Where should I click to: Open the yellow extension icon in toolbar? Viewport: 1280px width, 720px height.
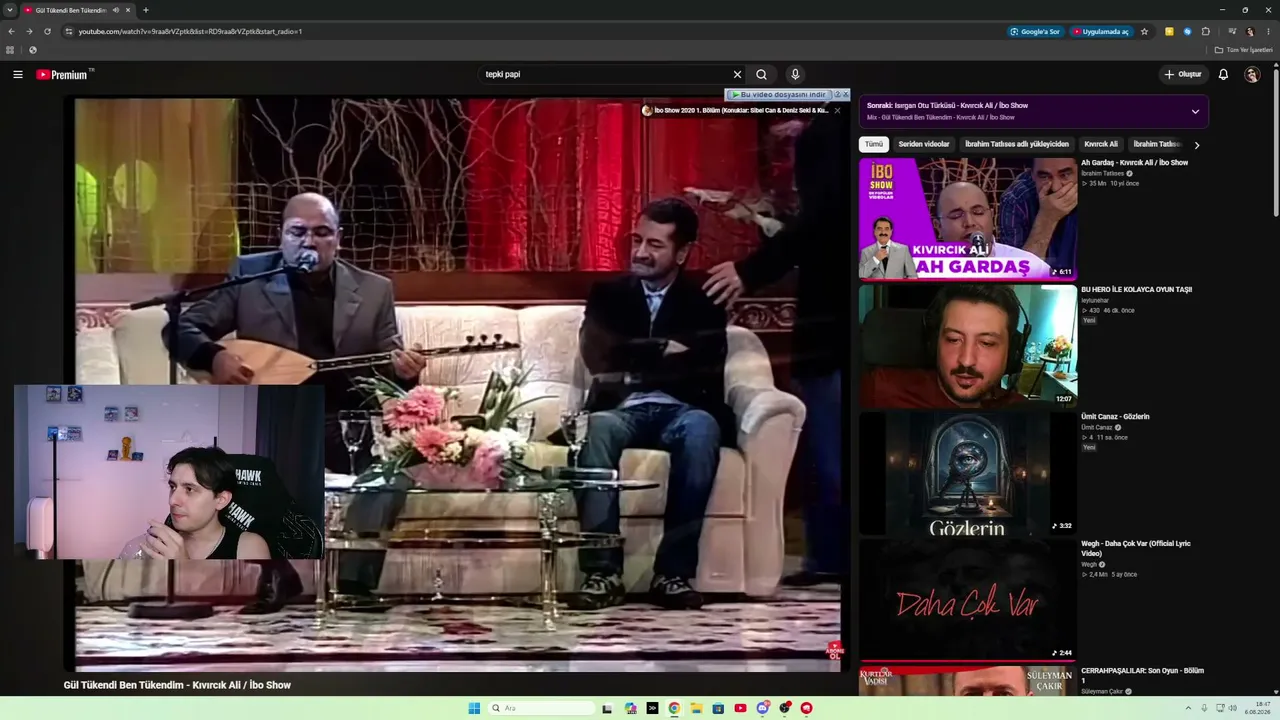click(x=1169, y=31)
